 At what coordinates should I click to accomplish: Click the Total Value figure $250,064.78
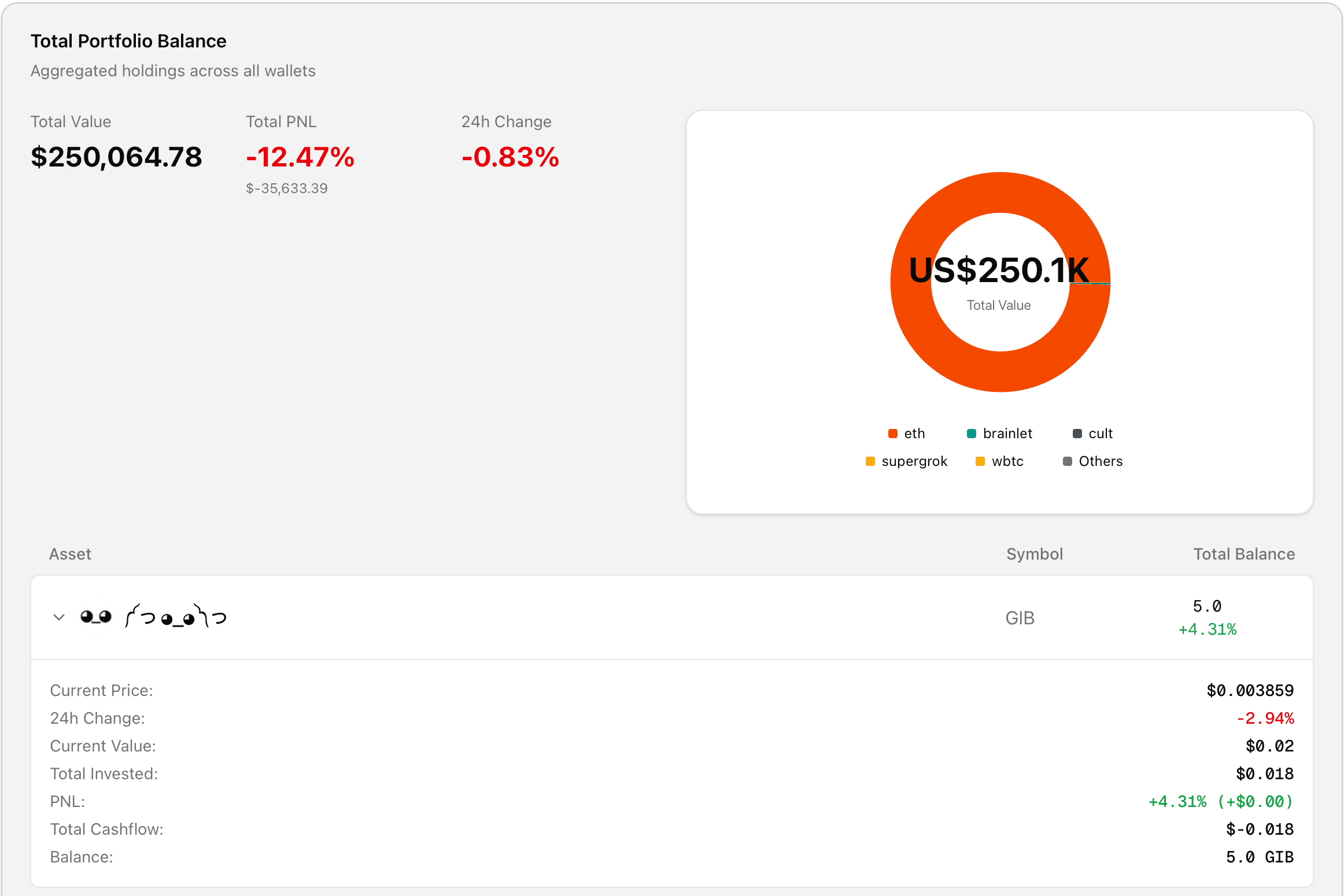click(x=116, y=157)
